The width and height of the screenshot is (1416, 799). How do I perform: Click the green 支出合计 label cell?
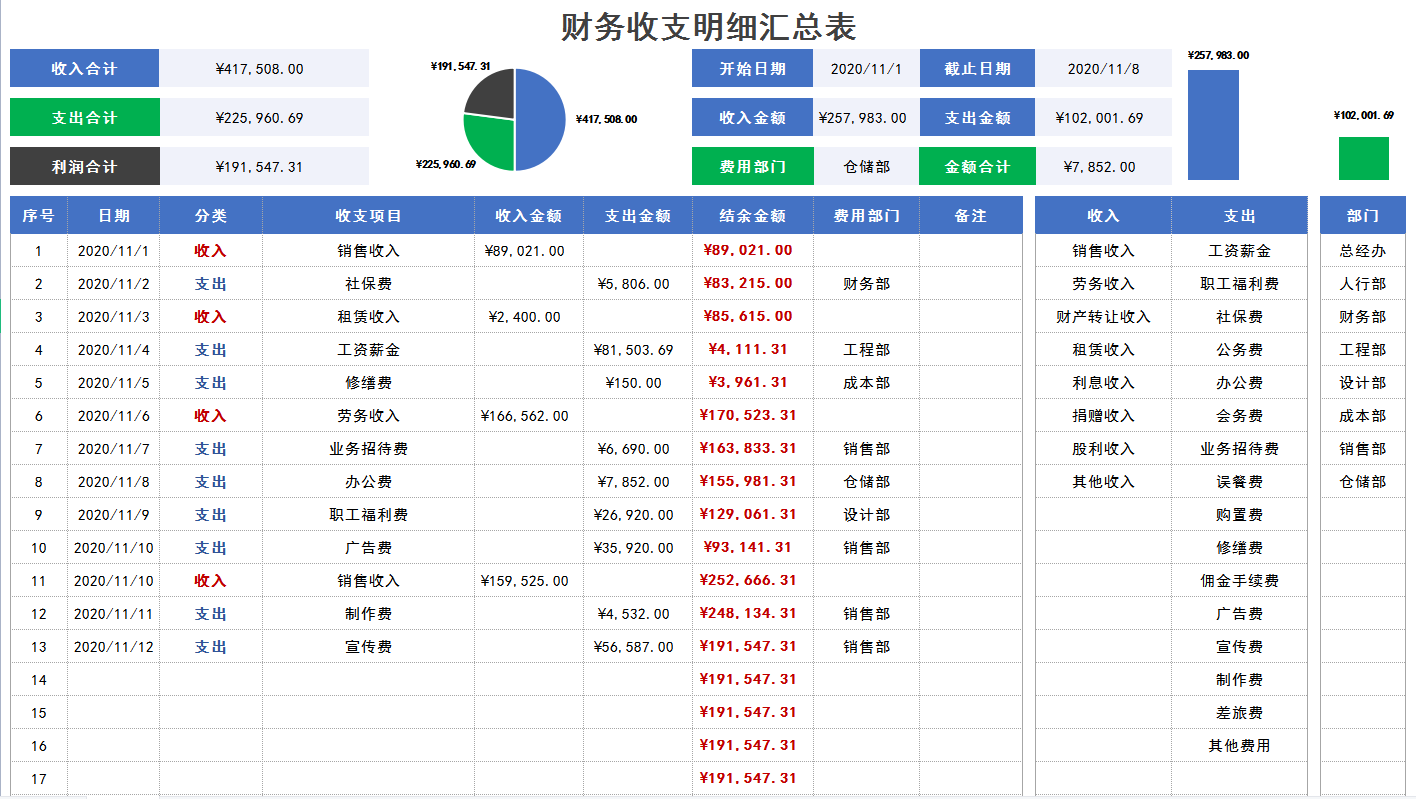click(x=84, y=117)
